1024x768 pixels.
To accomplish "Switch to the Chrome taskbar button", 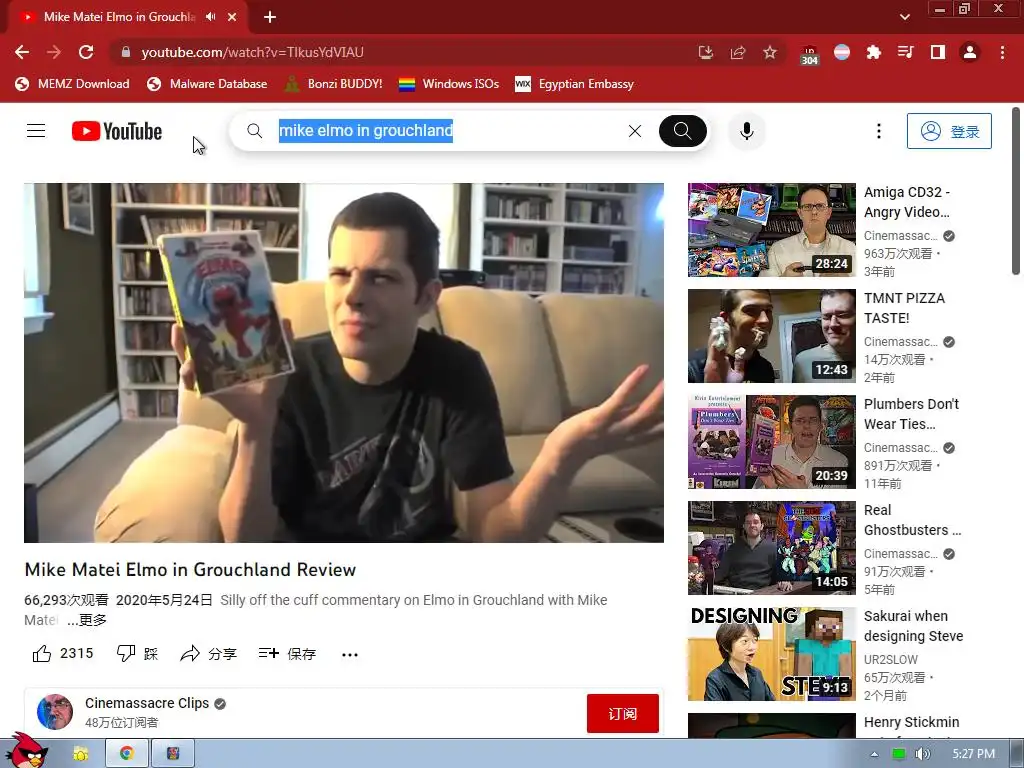I will 127,754.
